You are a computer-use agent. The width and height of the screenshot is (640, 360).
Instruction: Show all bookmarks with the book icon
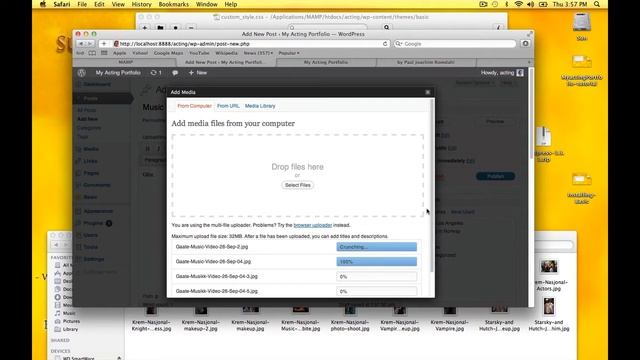coord(92,53)
